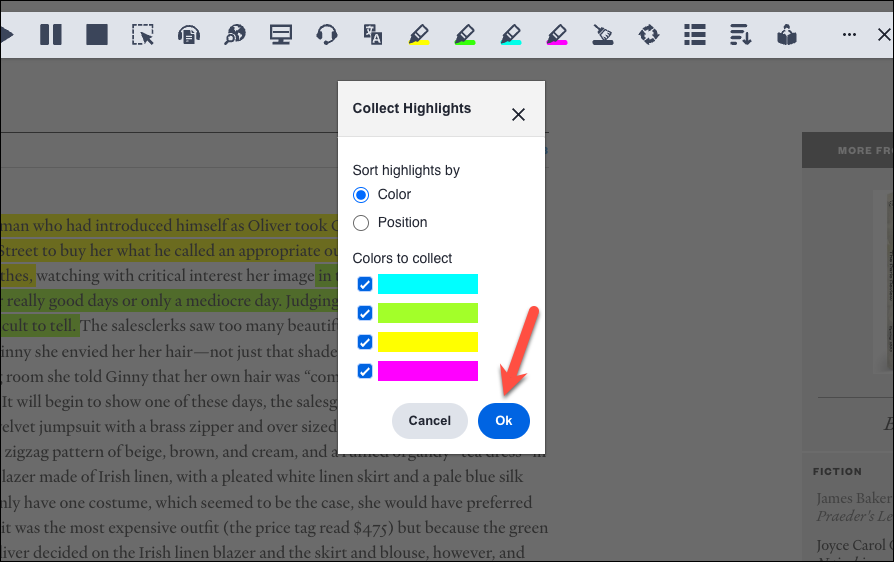
Task: Cancel the Collect Highlights dialog
Action: coord(430,421)
